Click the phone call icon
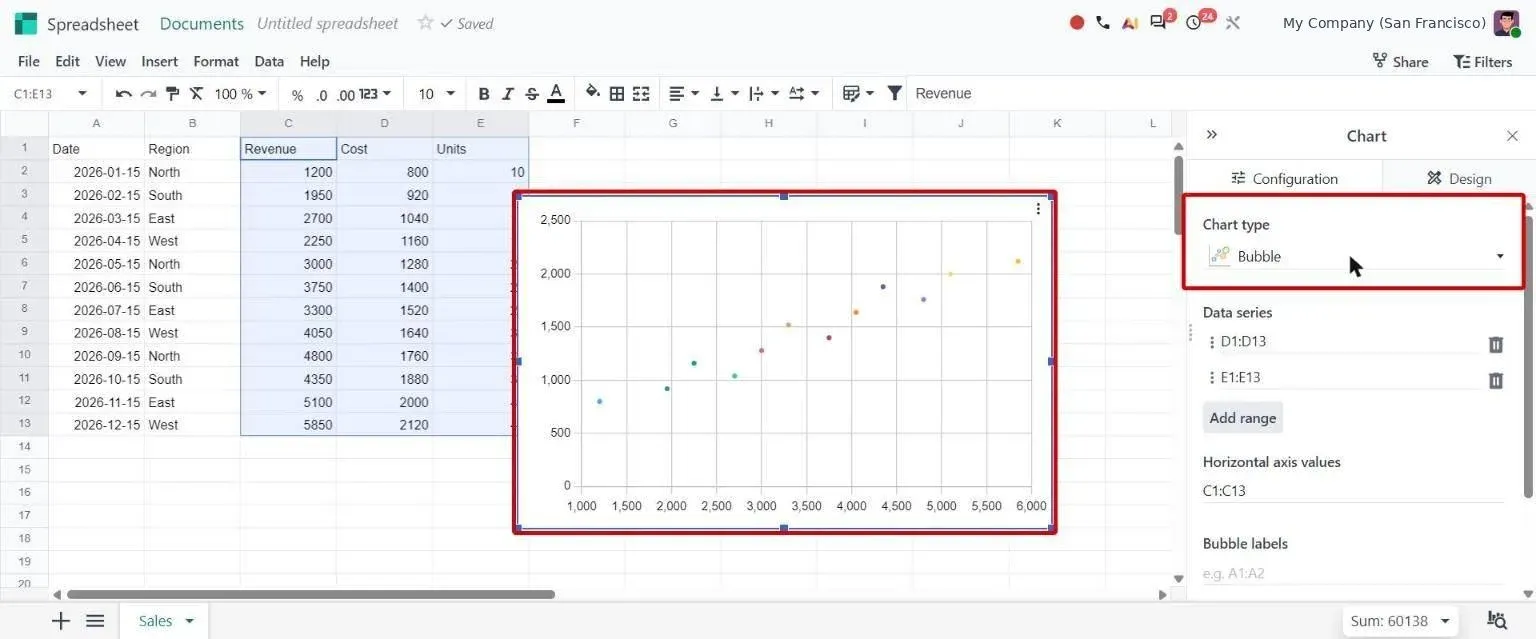This screenshot has height=639, width=1536. (1103, 22)
